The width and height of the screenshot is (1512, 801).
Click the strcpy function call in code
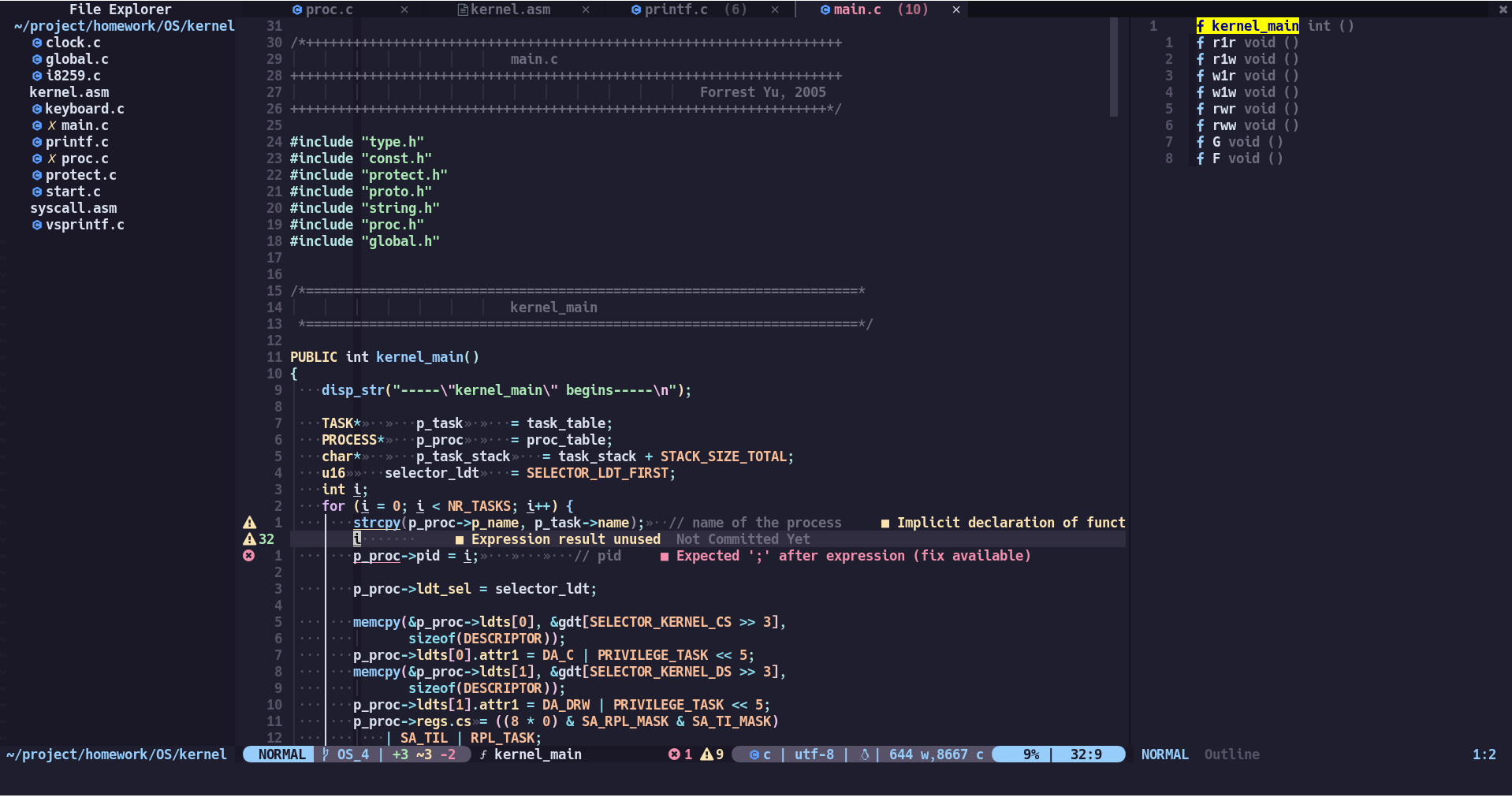[x=376, y=523]
